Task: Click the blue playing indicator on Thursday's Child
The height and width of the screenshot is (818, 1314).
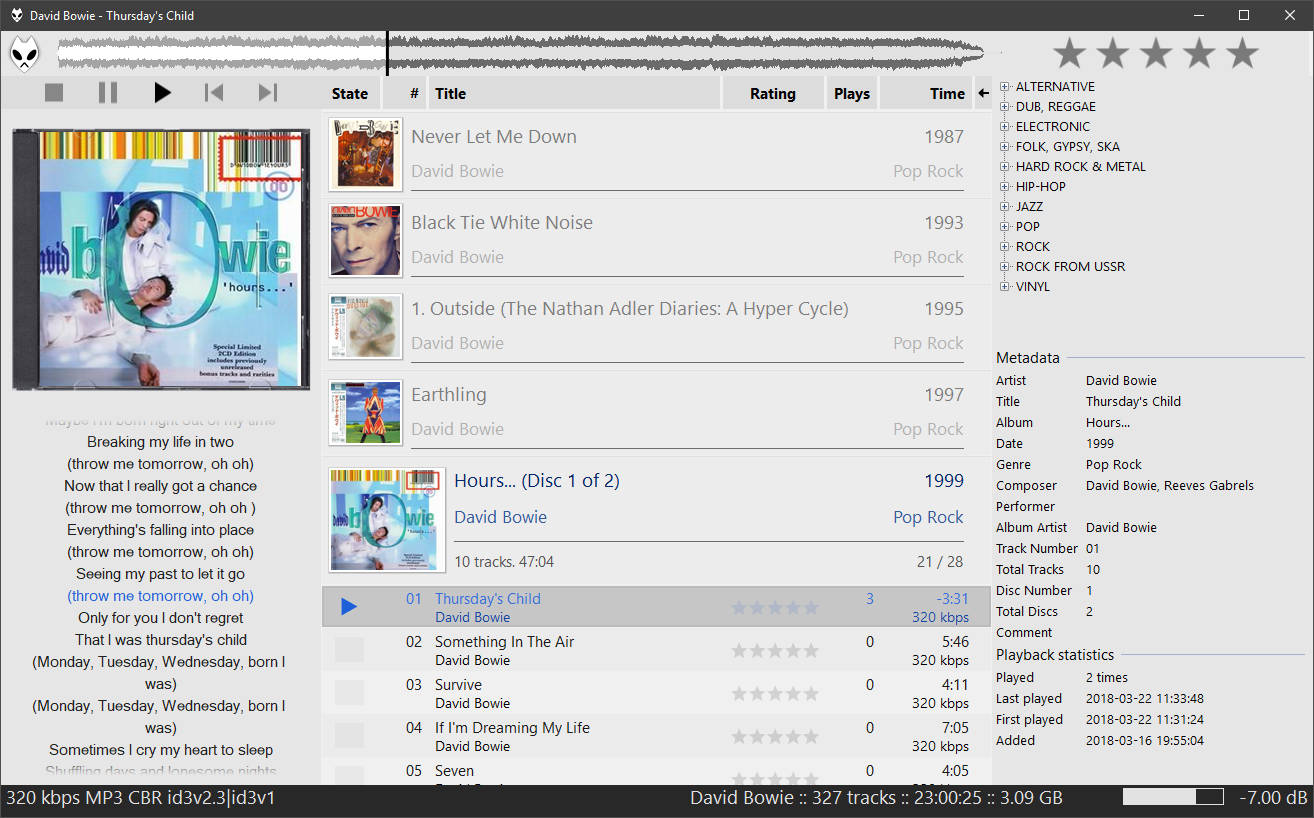Action: click(x=349, y=607)
